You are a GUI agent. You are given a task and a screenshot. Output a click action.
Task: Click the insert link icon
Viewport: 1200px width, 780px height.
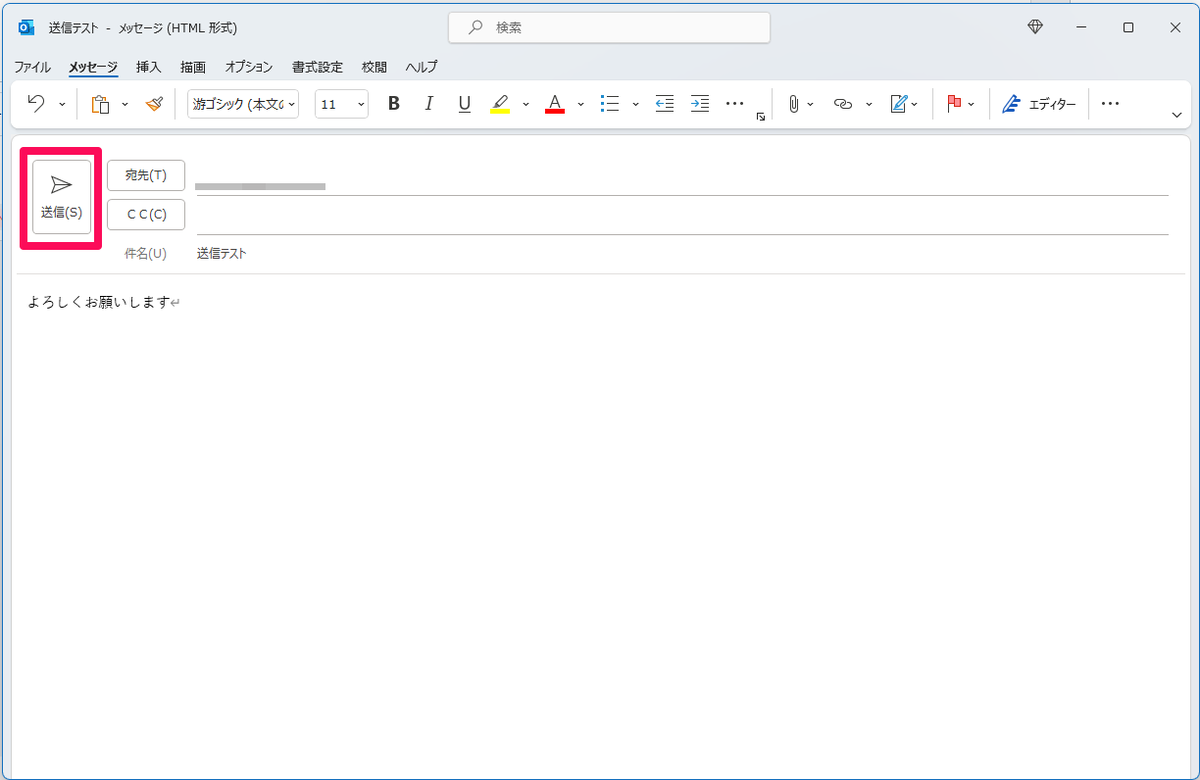[x=843, y=104]
